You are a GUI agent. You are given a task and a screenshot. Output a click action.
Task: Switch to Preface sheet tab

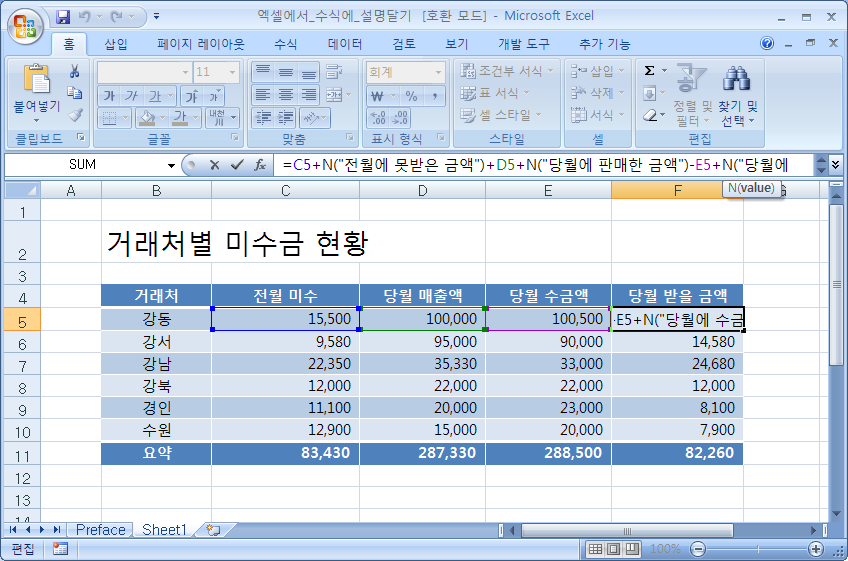pos(101,530)
